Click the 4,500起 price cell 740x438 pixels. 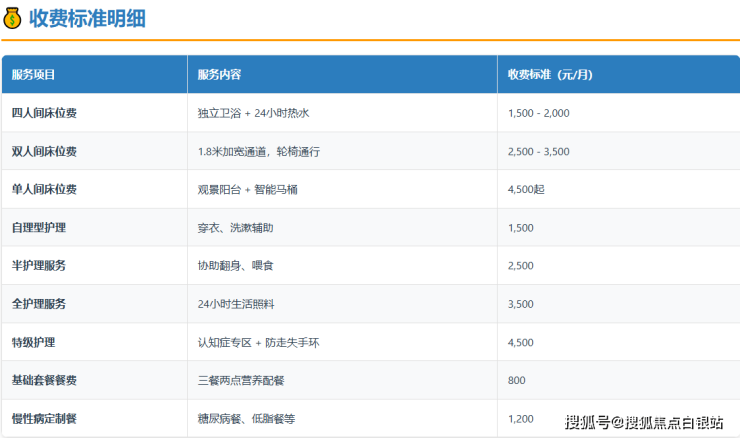pos(528,189)
